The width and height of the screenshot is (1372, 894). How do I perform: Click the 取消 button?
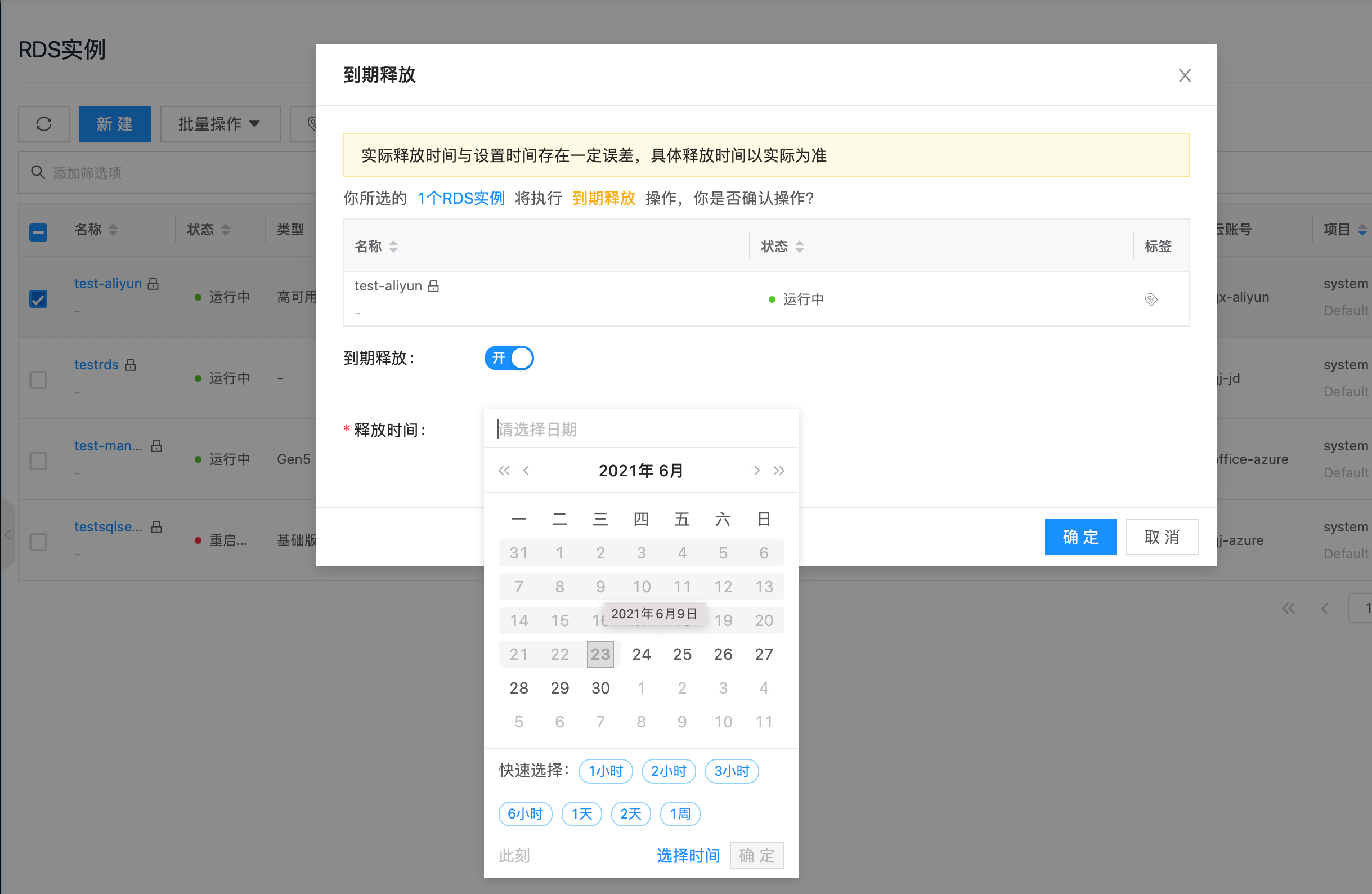click(1162, 537)
